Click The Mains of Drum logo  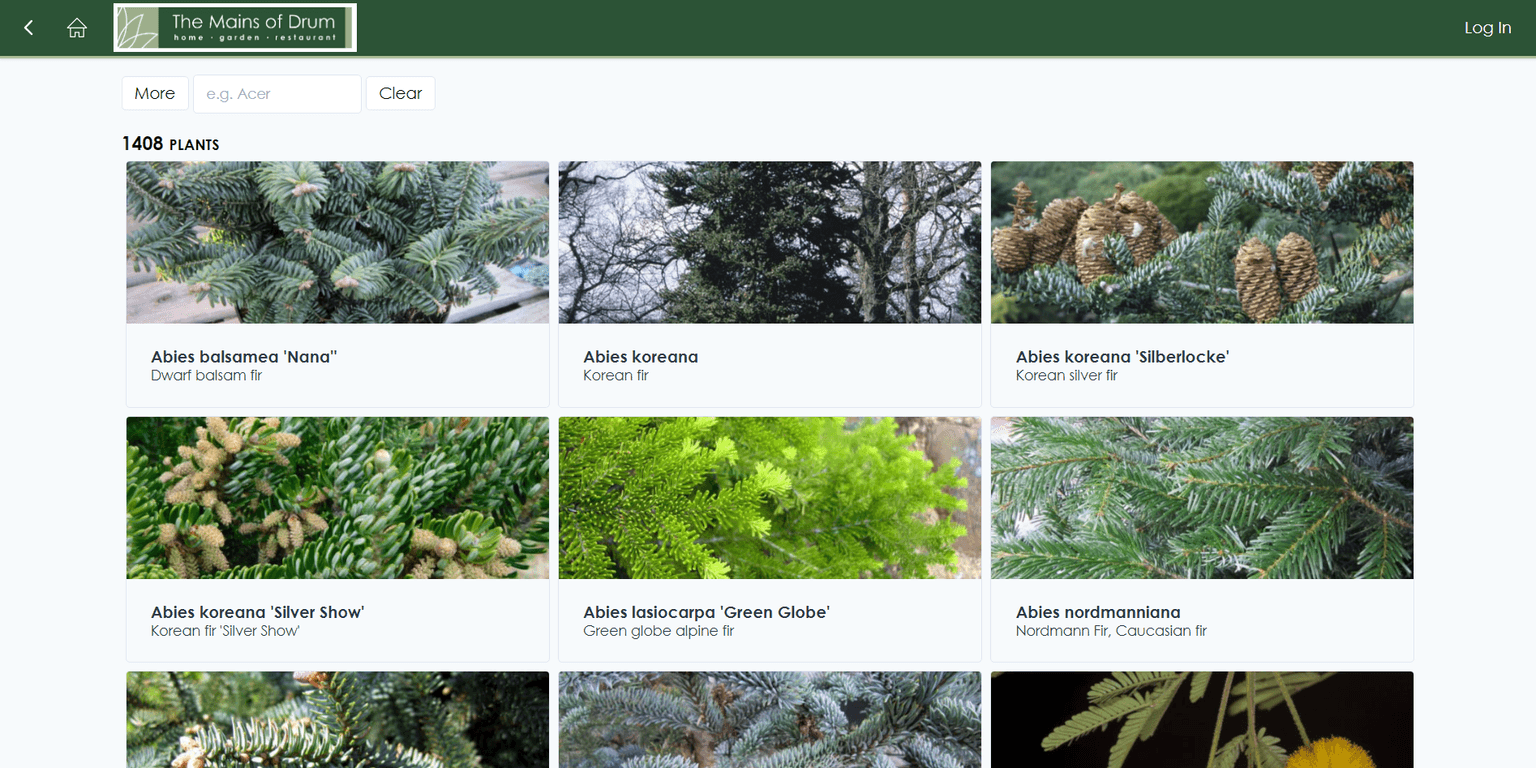(x=235, y=28)
